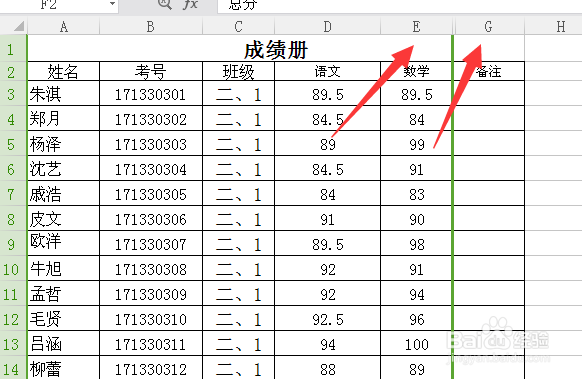
Task: Click the name cell 戚浩
Action: click(x=63, y=194)
